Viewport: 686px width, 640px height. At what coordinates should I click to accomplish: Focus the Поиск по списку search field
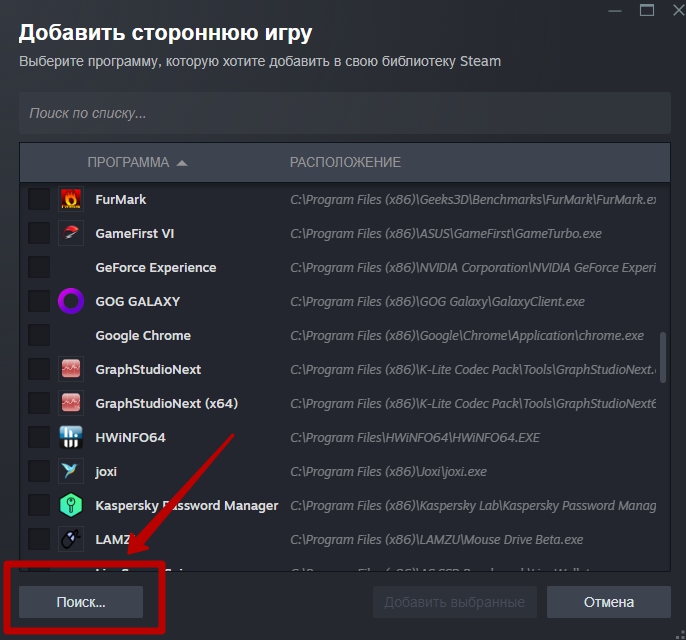click(x=345, y=113)
